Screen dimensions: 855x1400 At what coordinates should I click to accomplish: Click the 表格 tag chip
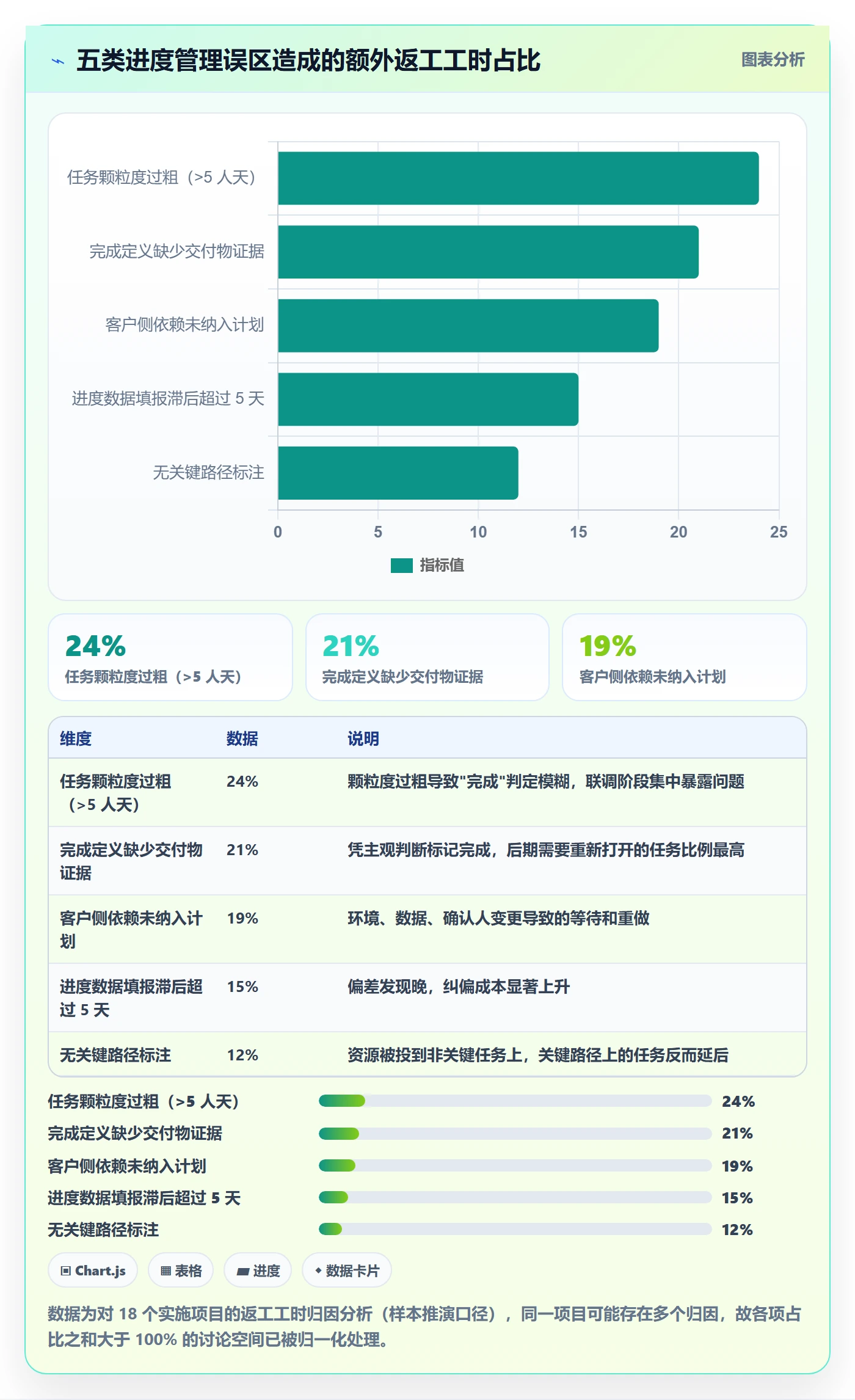[181, 1271]
